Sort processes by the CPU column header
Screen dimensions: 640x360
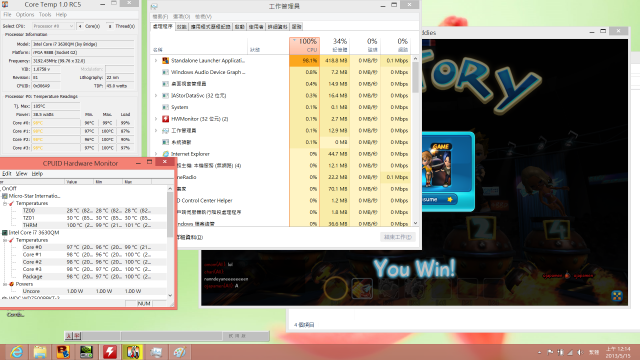click(x=304, y=45)
